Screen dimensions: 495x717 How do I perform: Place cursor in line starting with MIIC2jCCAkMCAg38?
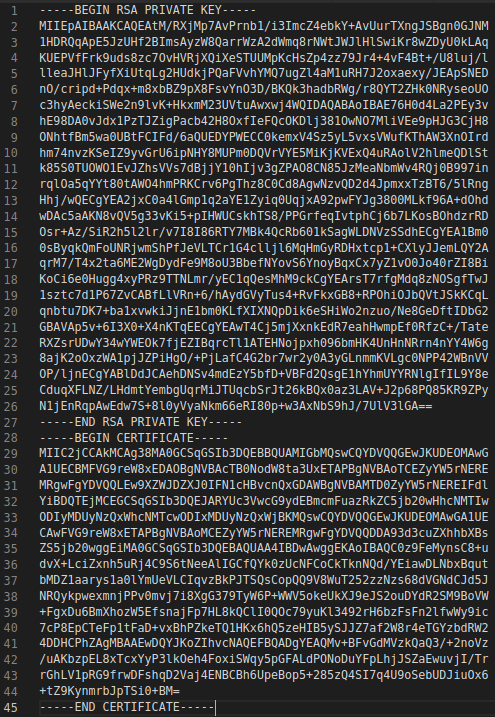pyautogui.click(x=264, y=454)
